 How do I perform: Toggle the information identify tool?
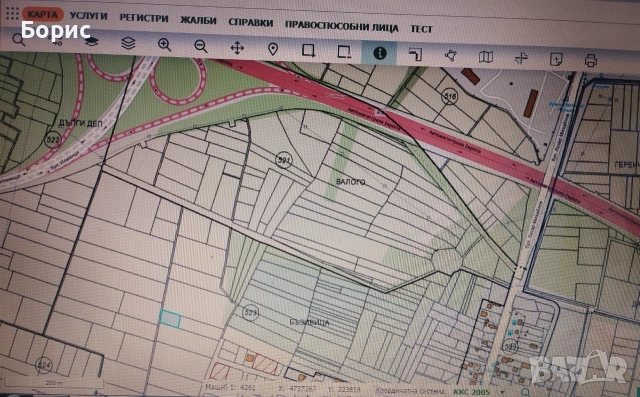[x=380, y=53]
